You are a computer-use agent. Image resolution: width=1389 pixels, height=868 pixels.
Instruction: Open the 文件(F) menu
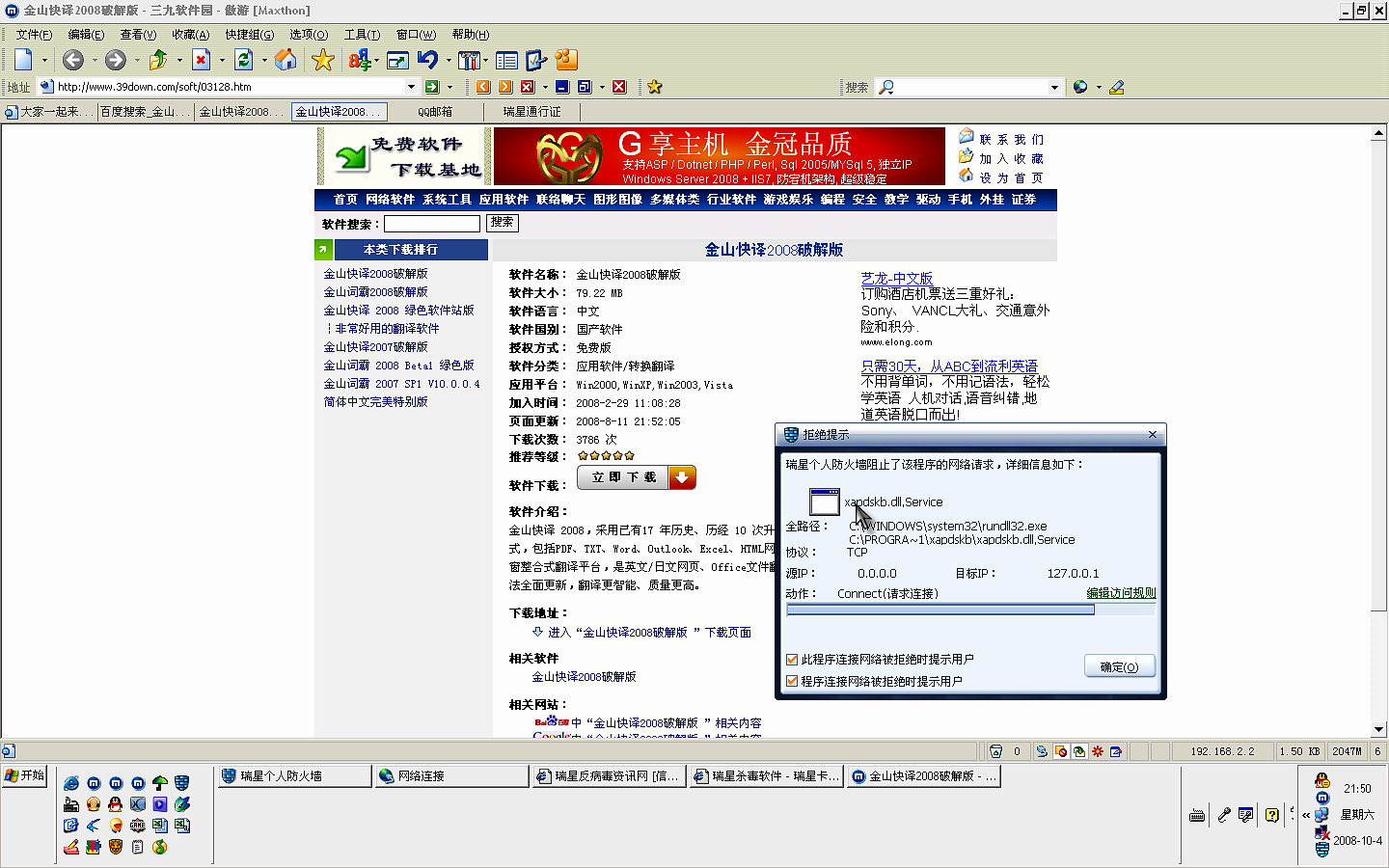pos(34,35)
